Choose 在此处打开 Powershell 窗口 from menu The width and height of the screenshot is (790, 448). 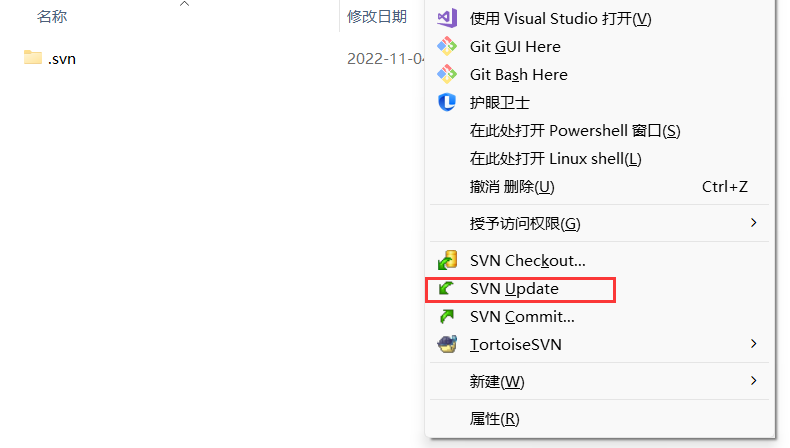pos(575,130)
